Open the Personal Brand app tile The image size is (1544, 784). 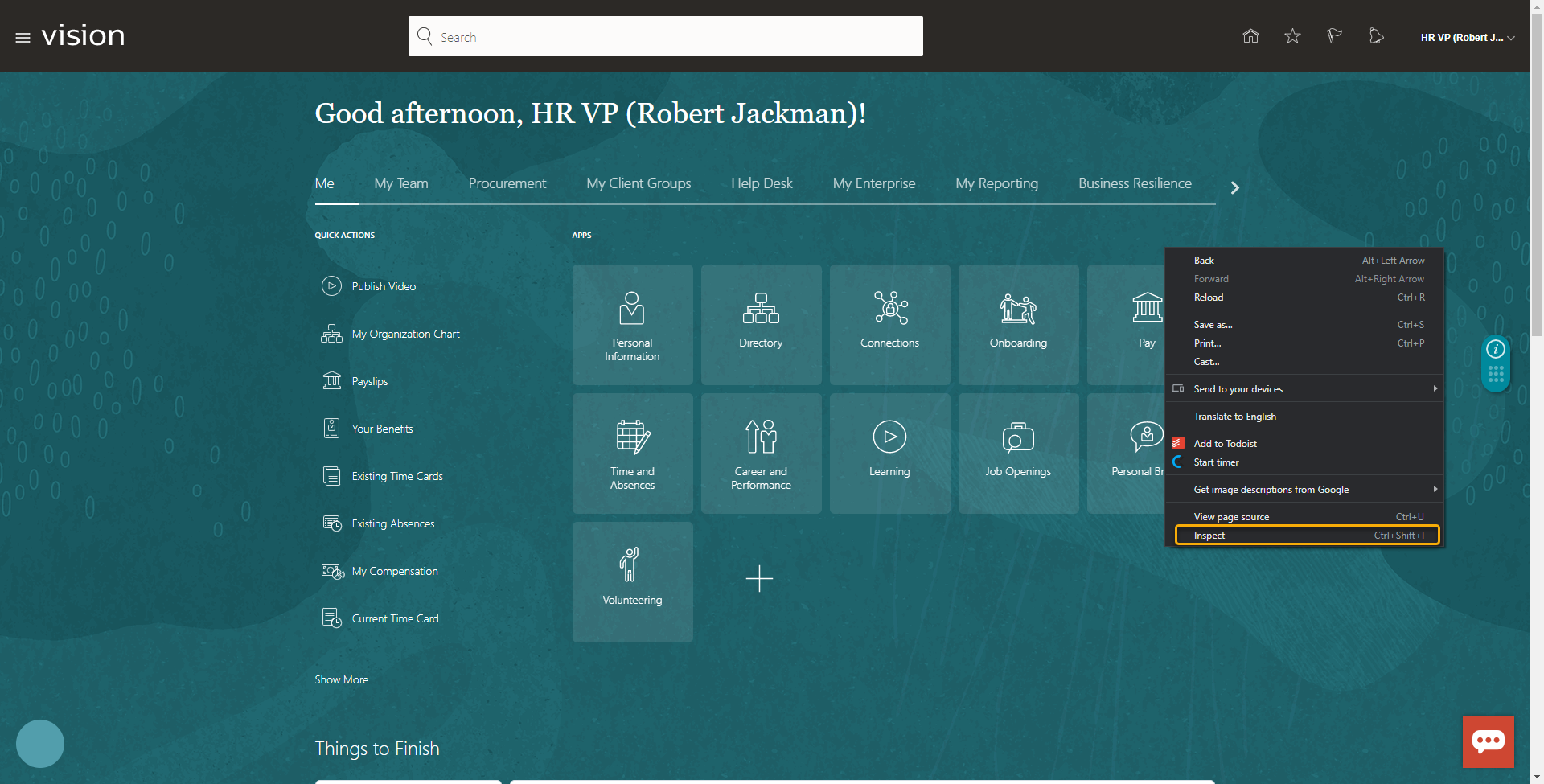(x=1127, y=454)
